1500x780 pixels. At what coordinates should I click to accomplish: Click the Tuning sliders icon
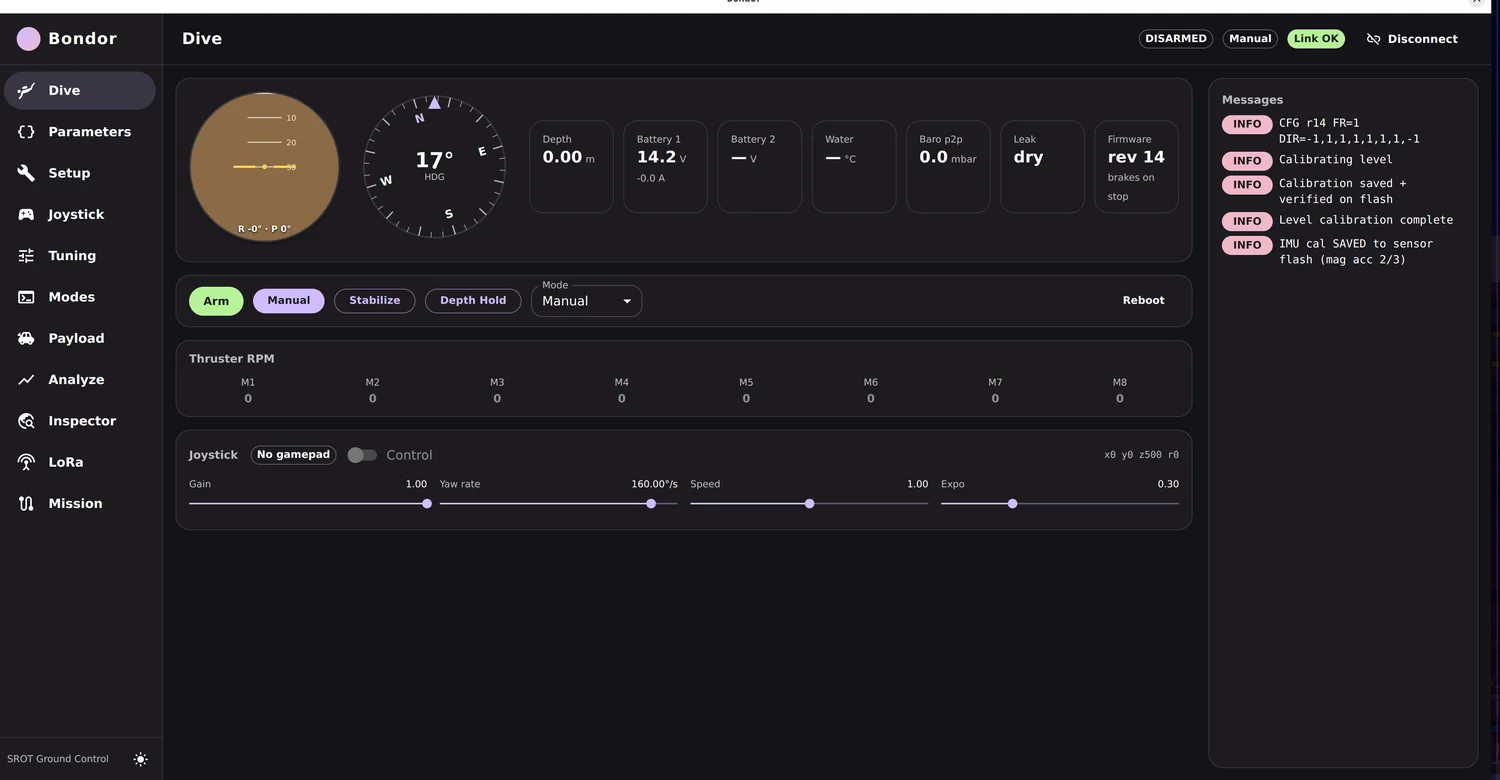coord(26,256)
